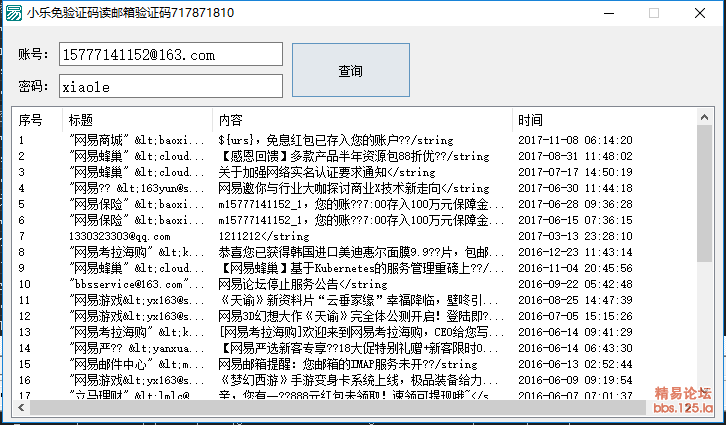Click the 标题 column header
Screen dimensions: 726x425
tap(137, 119)
